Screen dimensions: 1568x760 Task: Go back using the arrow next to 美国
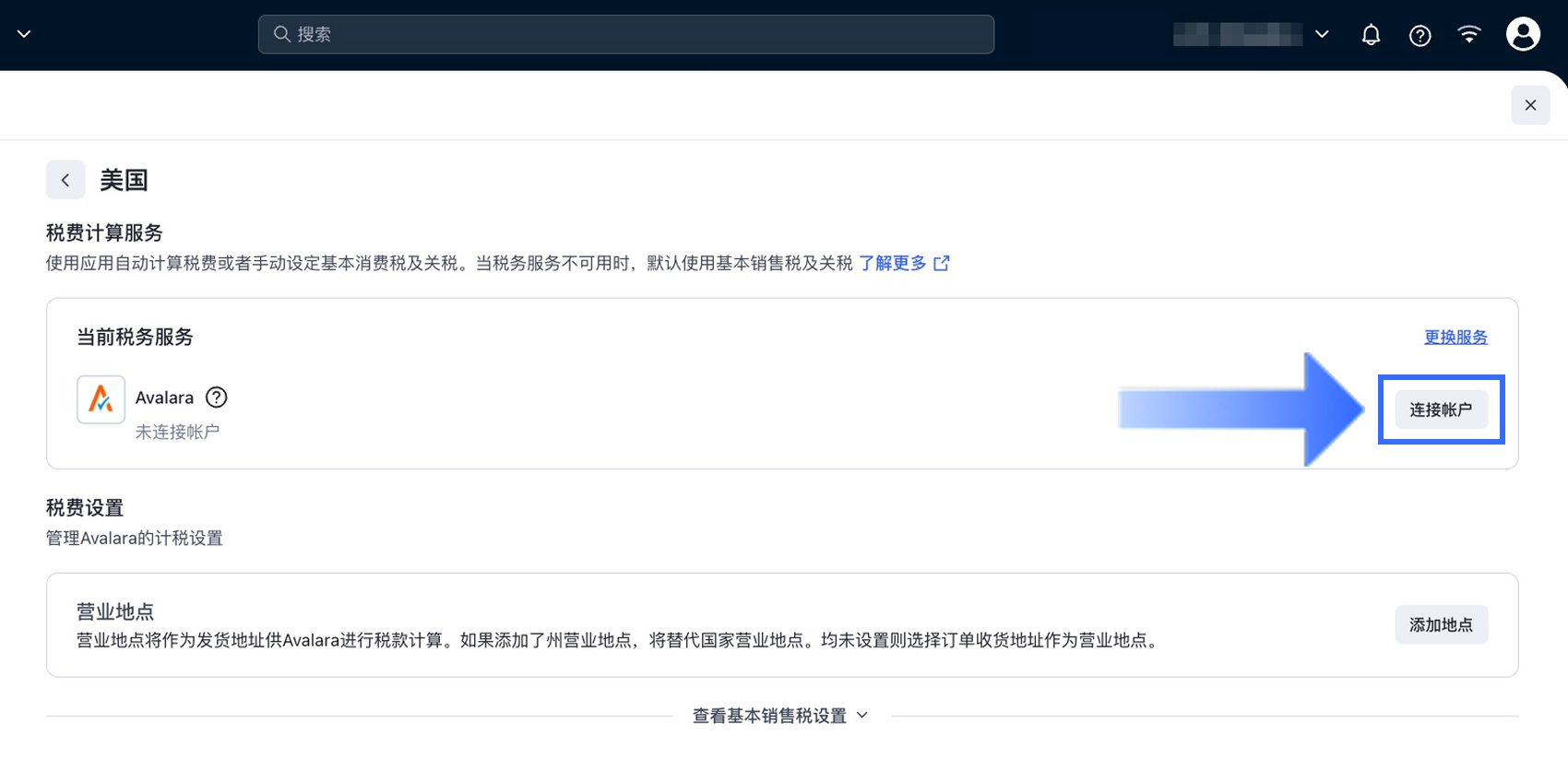pyautogui.click(x=65, y=180)
